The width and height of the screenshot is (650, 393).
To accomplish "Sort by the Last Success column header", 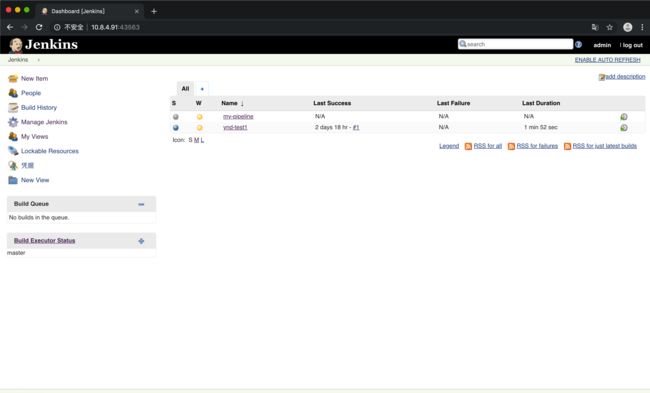I will point(332,103).
